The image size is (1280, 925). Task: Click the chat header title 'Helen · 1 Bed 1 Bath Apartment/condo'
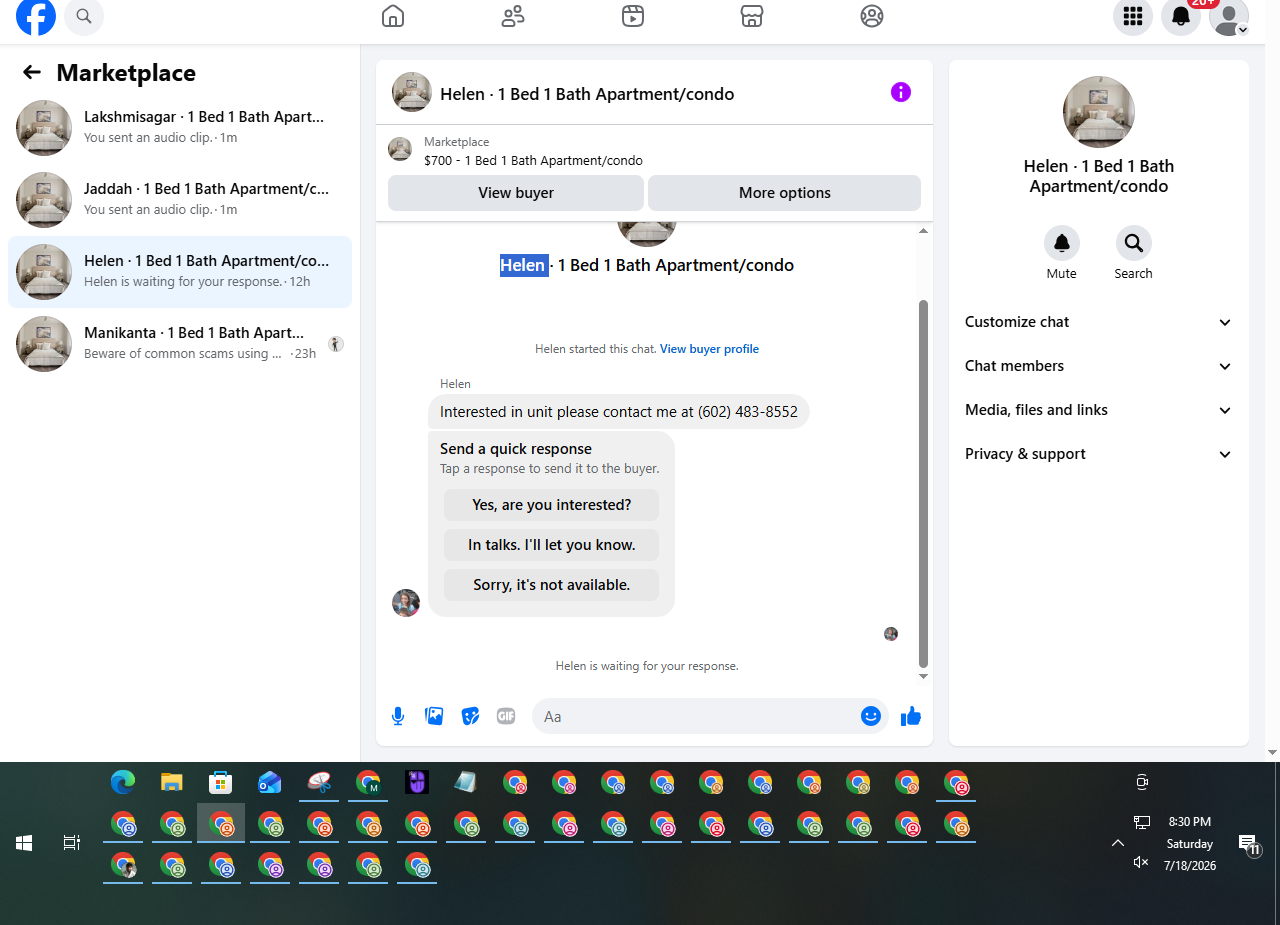click(587, 94)
